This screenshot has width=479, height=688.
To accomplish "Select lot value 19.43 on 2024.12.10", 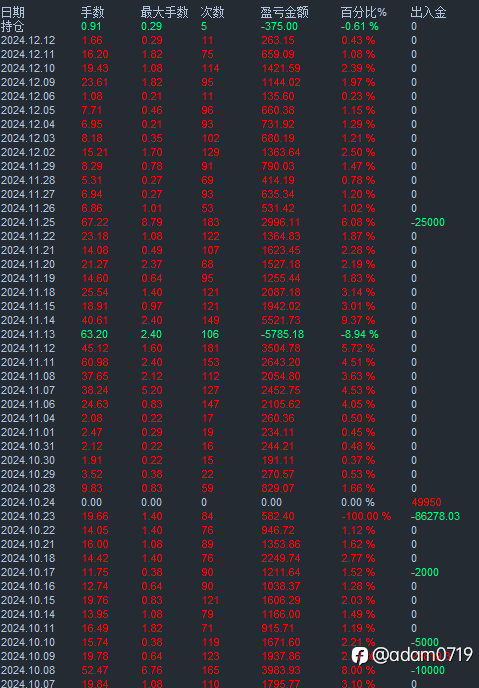I will click(x=95, y=68).
